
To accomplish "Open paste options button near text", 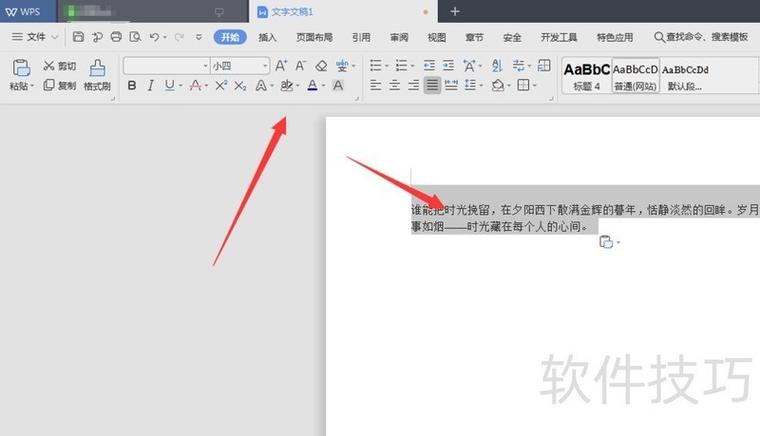I will point(609,241).
